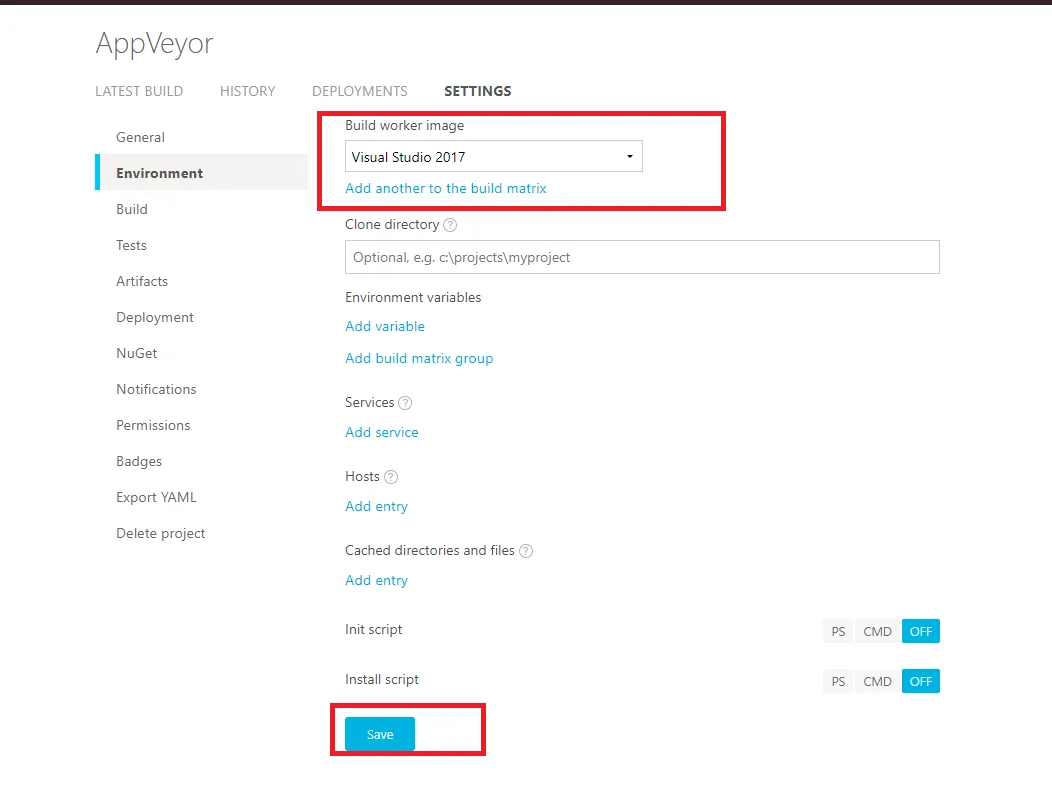Click Add build matrix group link

pos(419,359)
